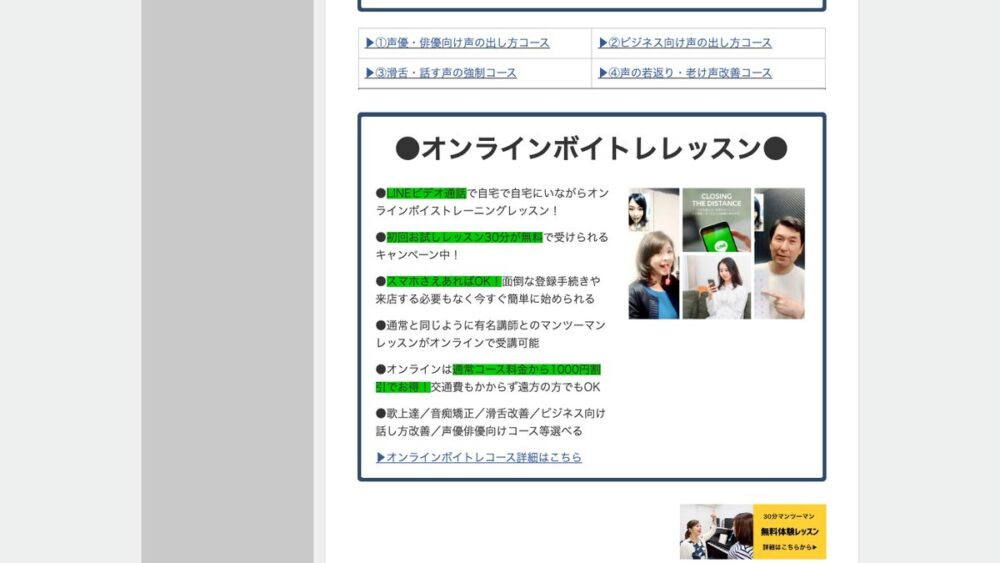
Task: Click the woman holding smartphone photo
Action: [716, 286]
